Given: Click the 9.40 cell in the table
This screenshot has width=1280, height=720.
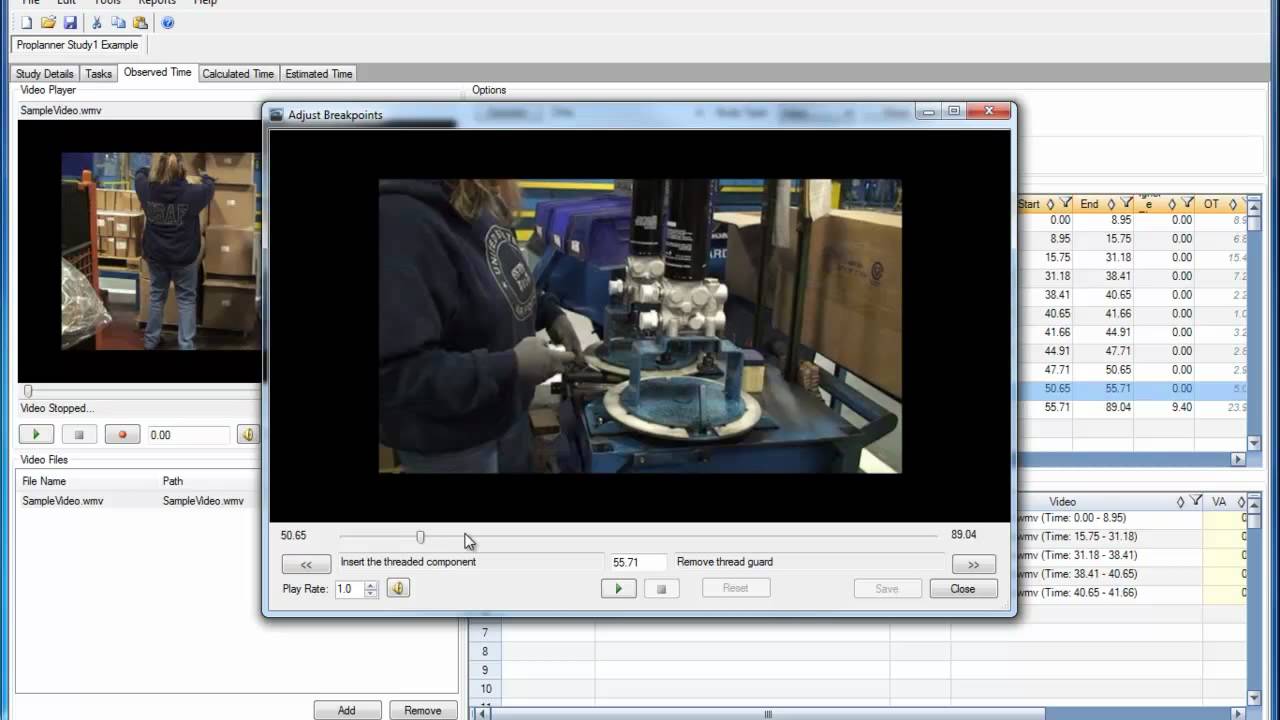Looking at the screenshot, I should 1164,407.
